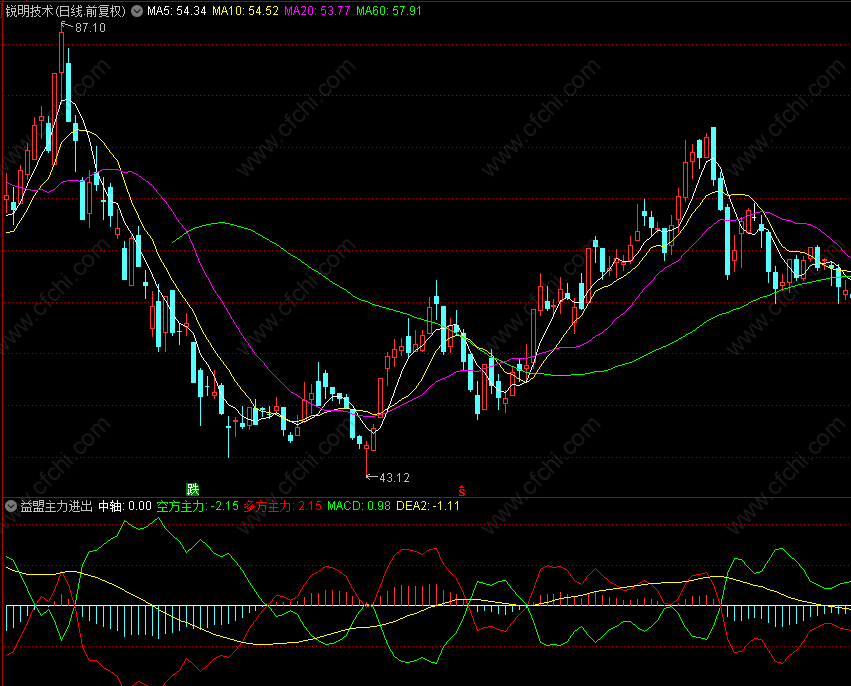Click the 中轴: 0.00 value
The width and height of the screenshot is (851, 686).
(125, 506)
